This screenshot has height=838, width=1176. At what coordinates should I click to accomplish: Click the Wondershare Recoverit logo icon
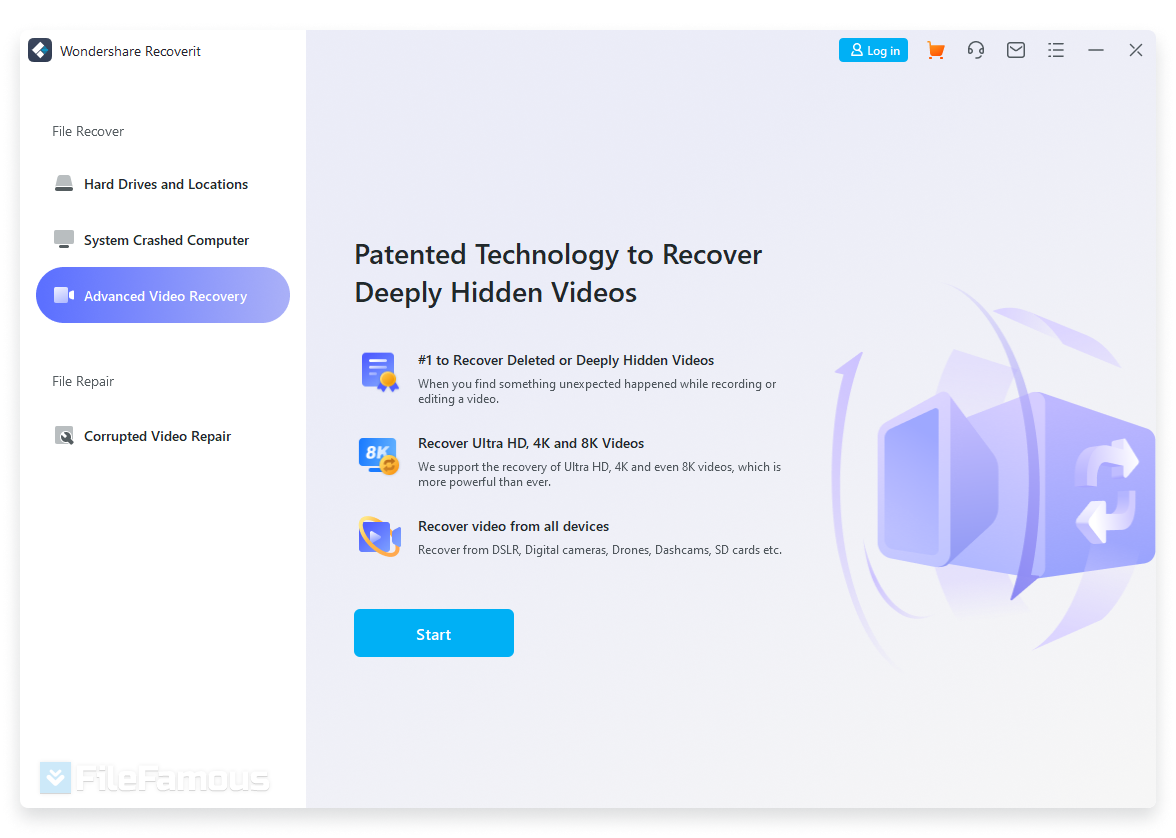tap(40, 50)
